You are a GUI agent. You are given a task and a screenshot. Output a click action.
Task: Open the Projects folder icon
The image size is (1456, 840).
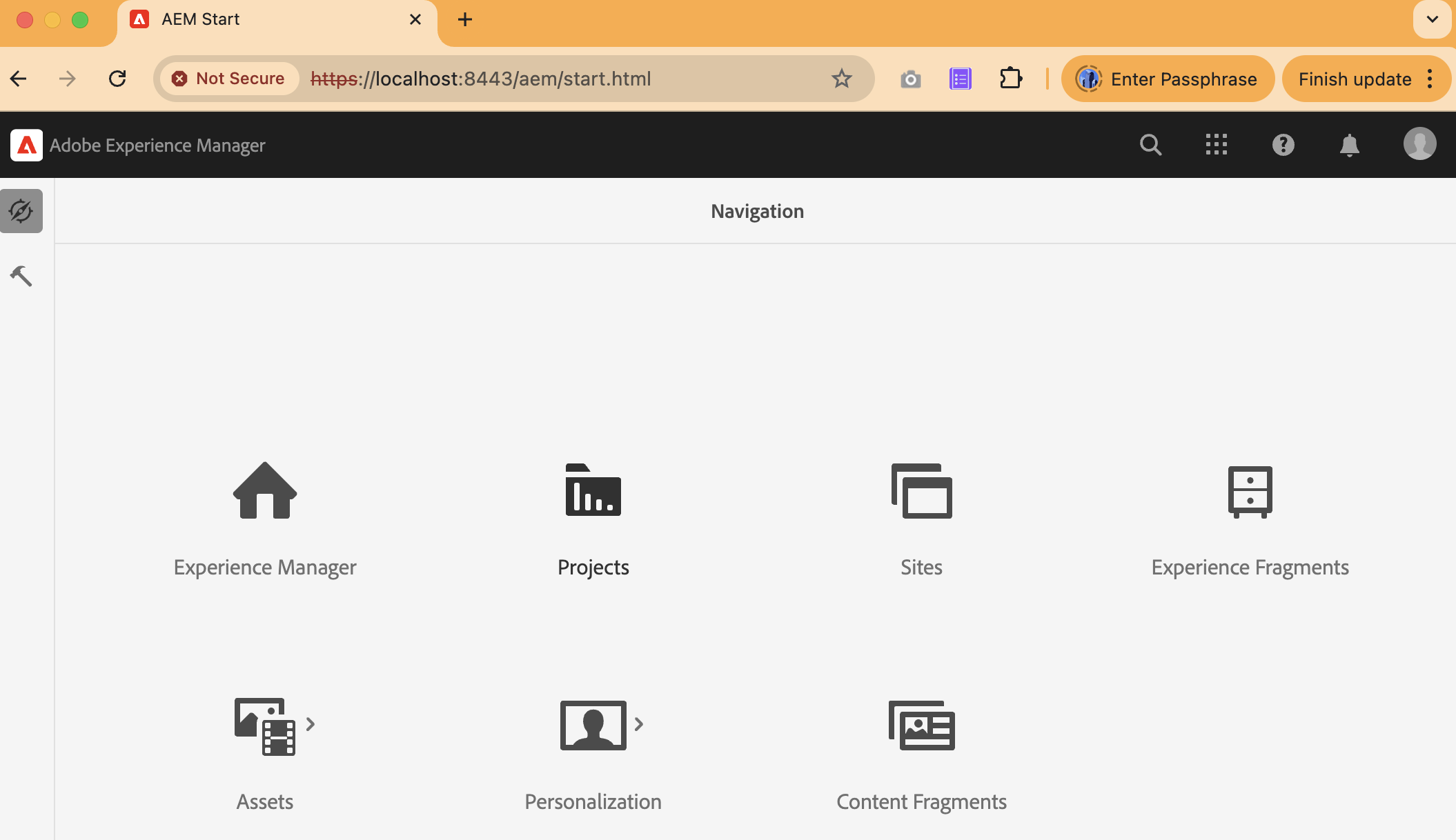click(593, 490)
